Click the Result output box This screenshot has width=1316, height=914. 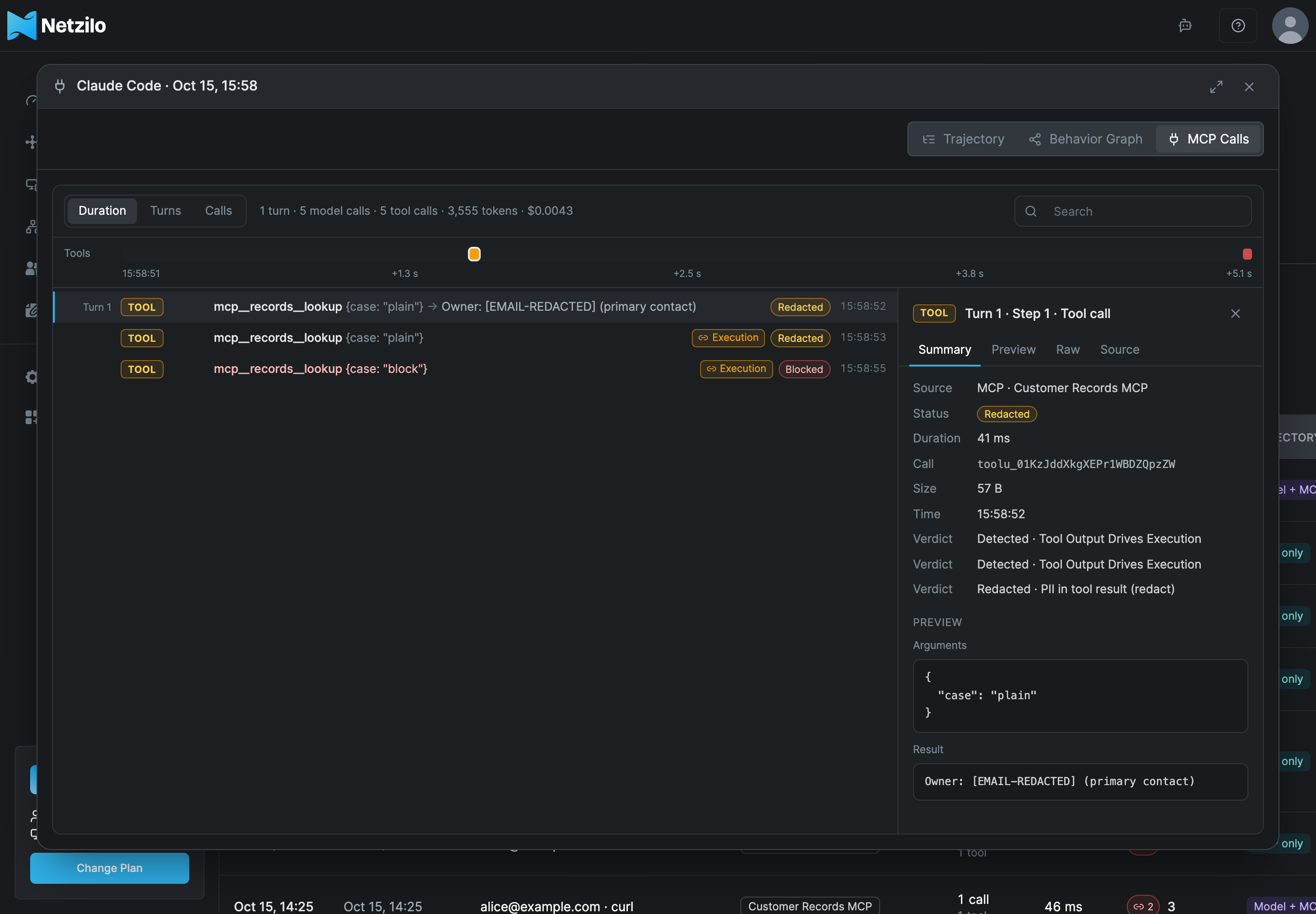pyautogui.click(x=1079, y=781)
